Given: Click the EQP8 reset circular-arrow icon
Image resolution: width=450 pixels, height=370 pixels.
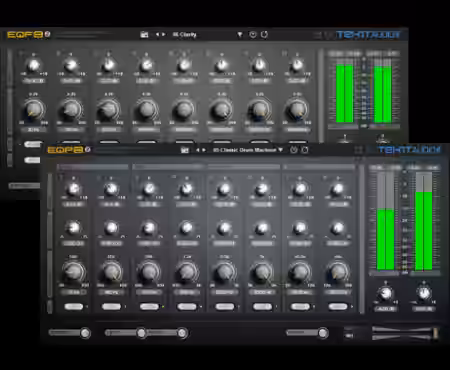Looking at the screenshot, I should pyautogui.click(x=305, y=150).
